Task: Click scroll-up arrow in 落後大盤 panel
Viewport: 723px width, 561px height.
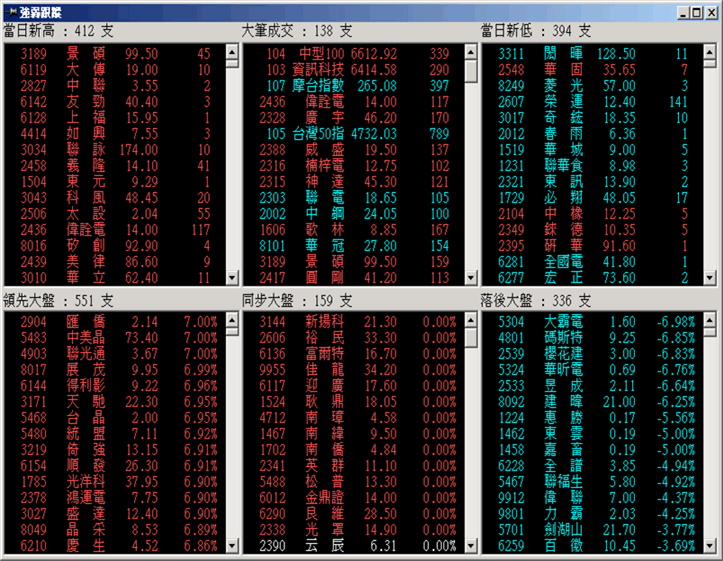Action: pyautogui.click(x=710, y=319)
